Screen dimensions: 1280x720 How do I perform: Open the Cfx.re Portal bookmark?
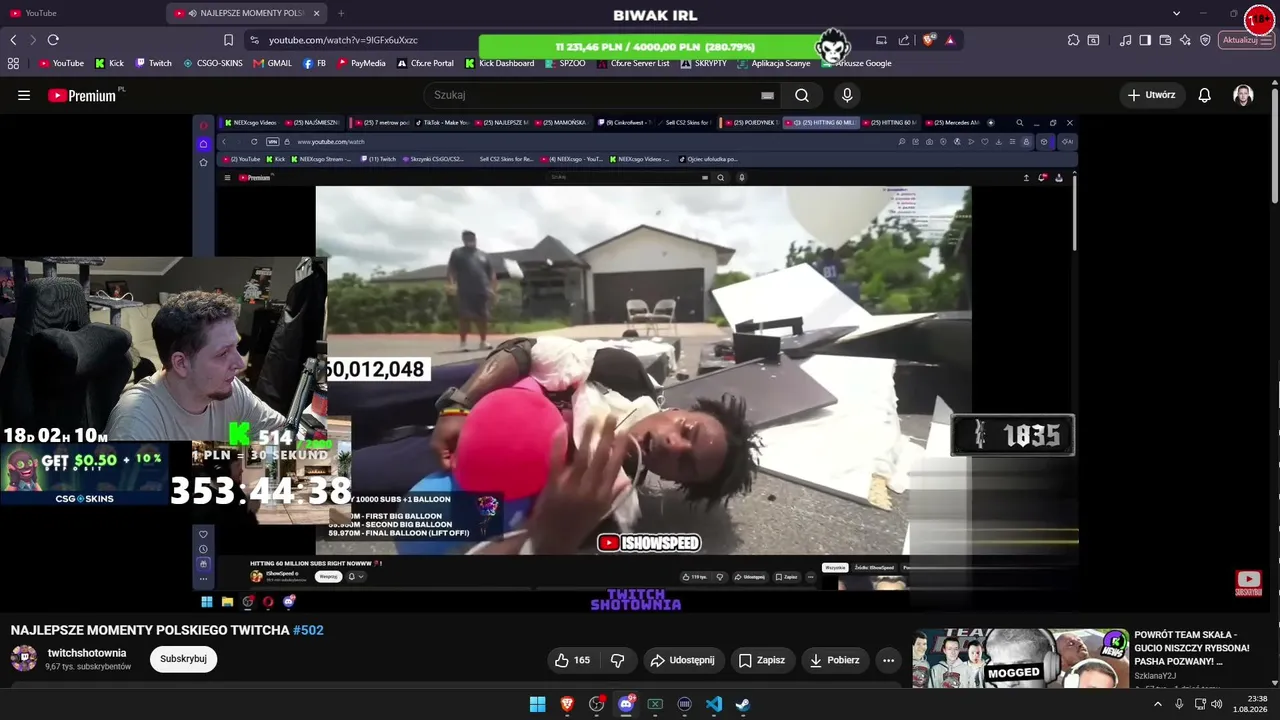point(425,63)
